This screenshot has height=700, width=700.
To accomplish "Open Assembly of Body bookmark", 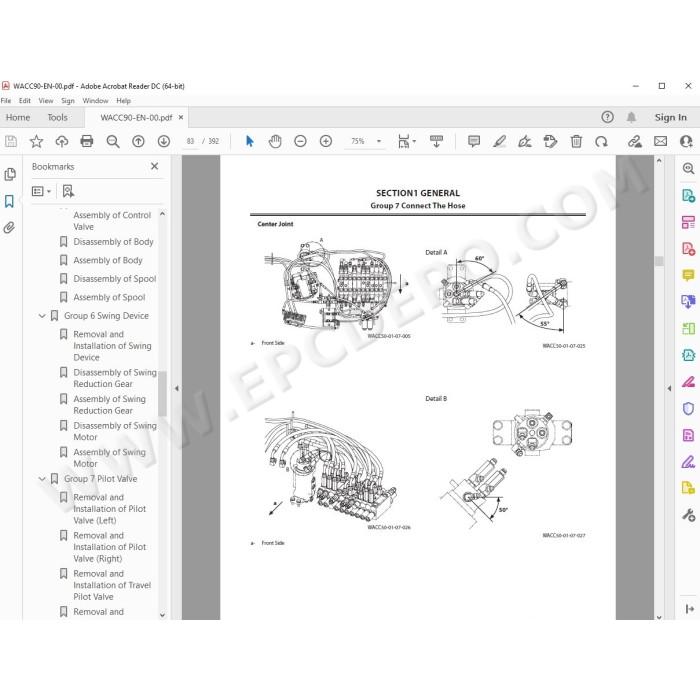I will 108,260.
